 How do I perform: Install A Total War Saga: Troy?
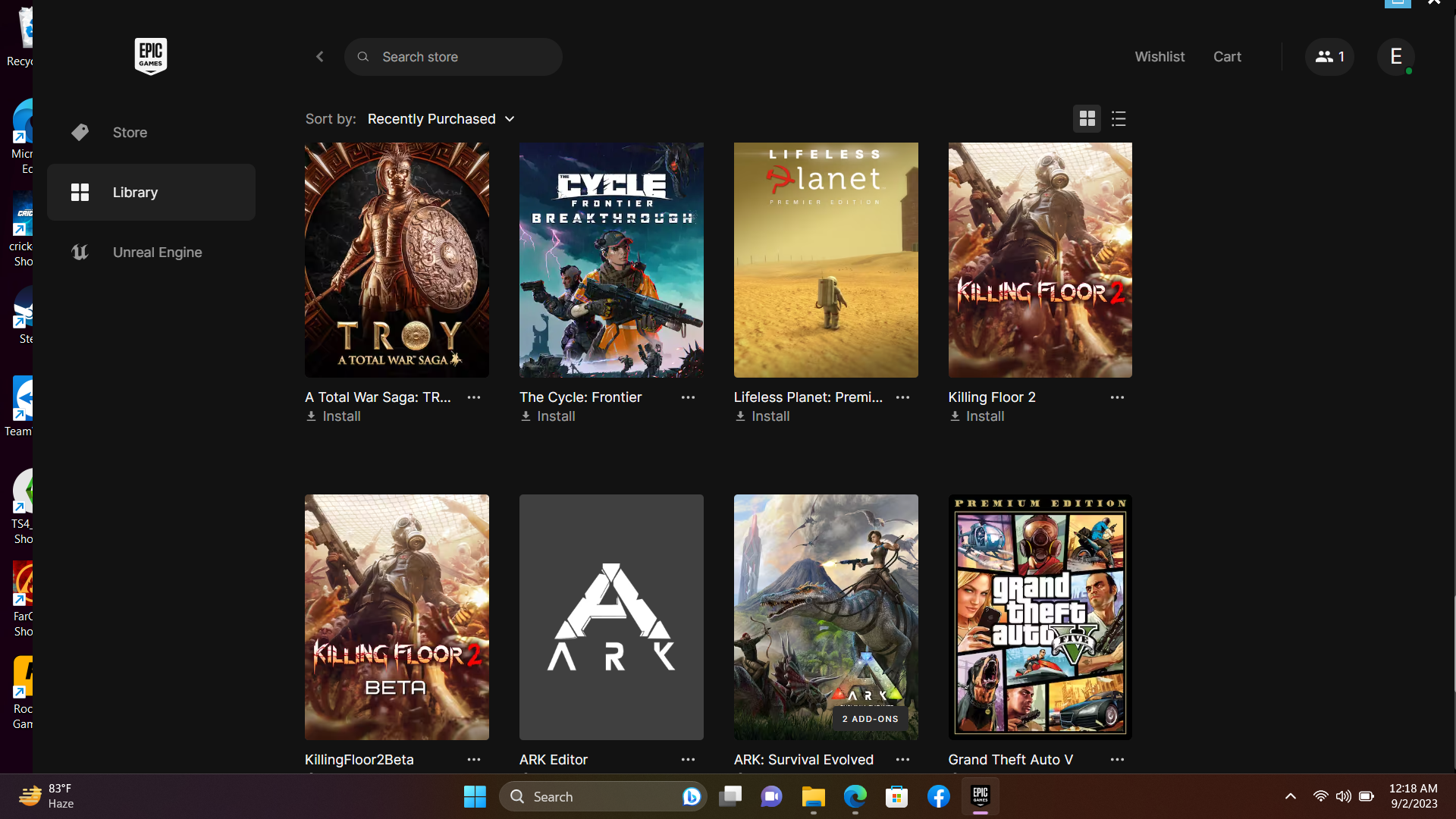click(x=334, y=416)
